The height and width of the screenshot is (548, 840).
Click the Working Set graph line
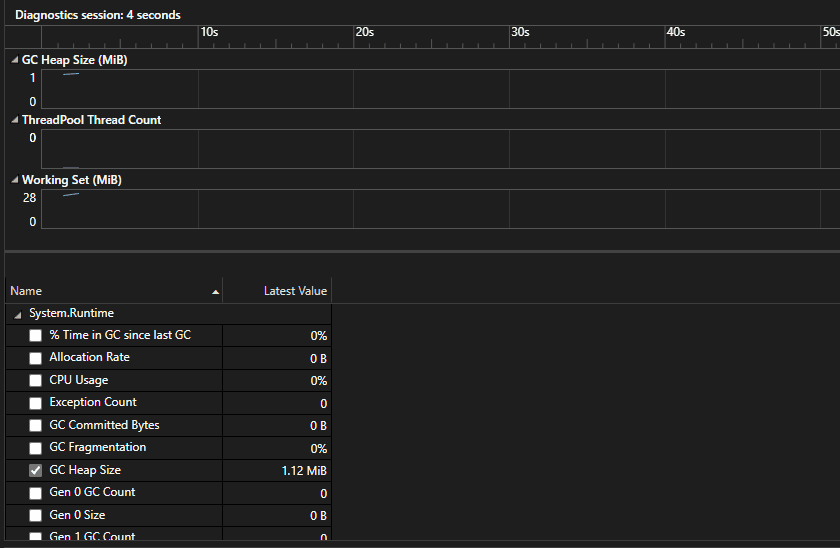point(71,194)
